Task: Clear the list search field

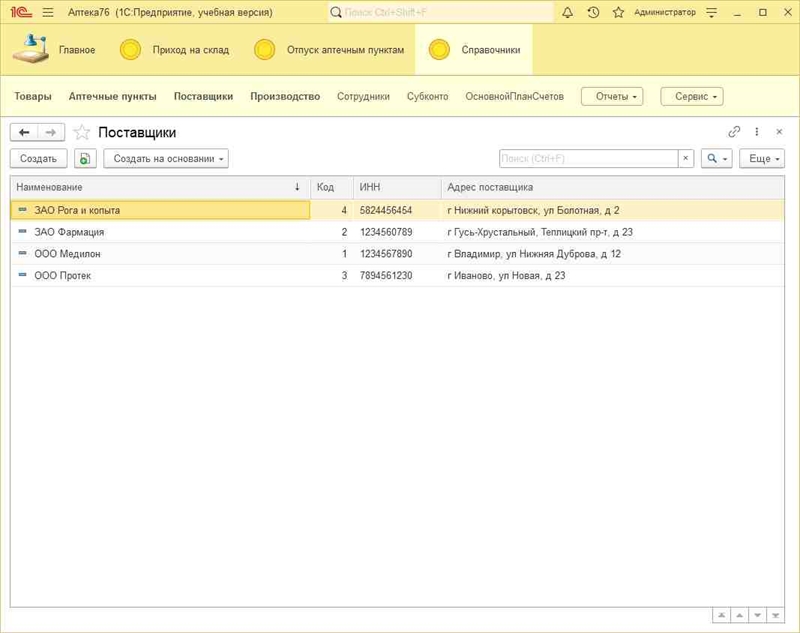Action: [686, 159]
